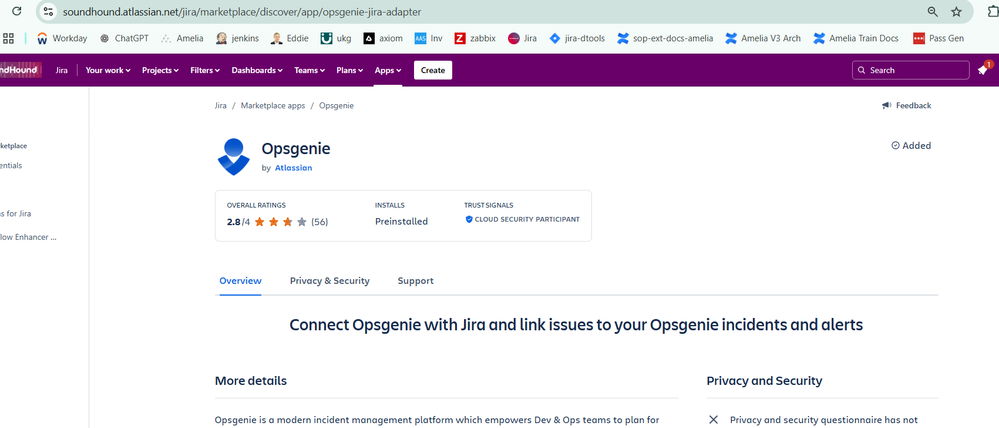999x428 pixels.
Task: Click the browser address bar URL
Action: [242, 12]
